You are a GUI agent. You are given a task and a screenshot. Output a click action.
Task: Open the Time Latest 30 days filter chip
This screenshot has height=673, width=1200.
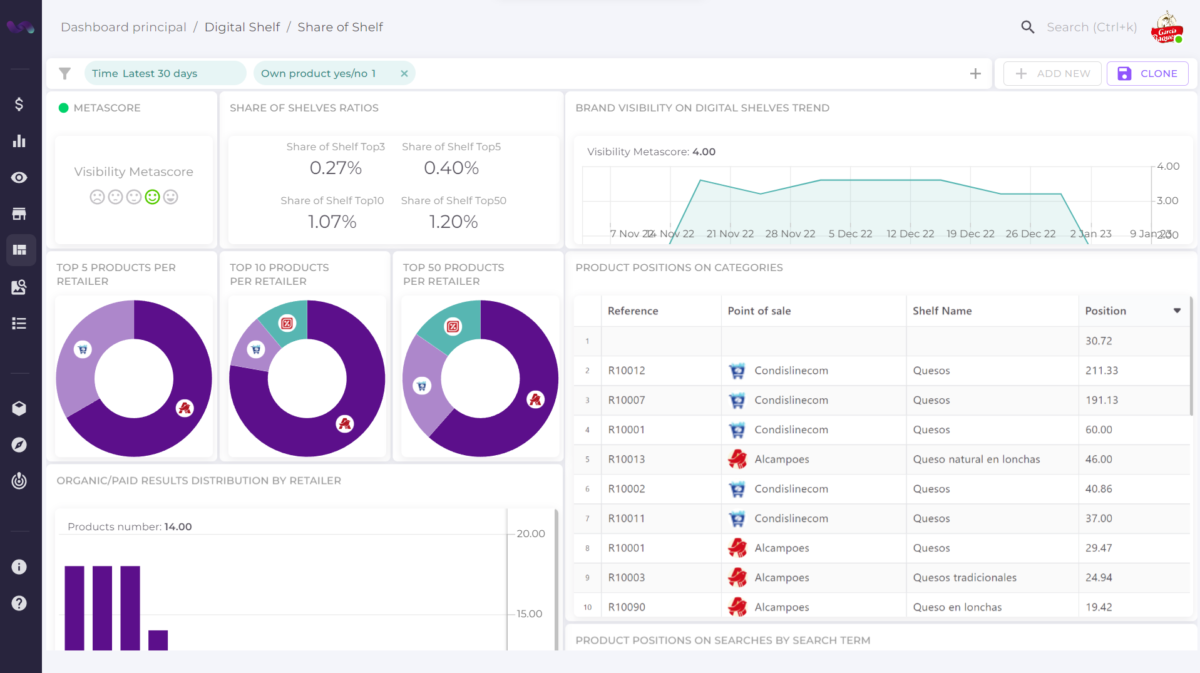(165, 73)
